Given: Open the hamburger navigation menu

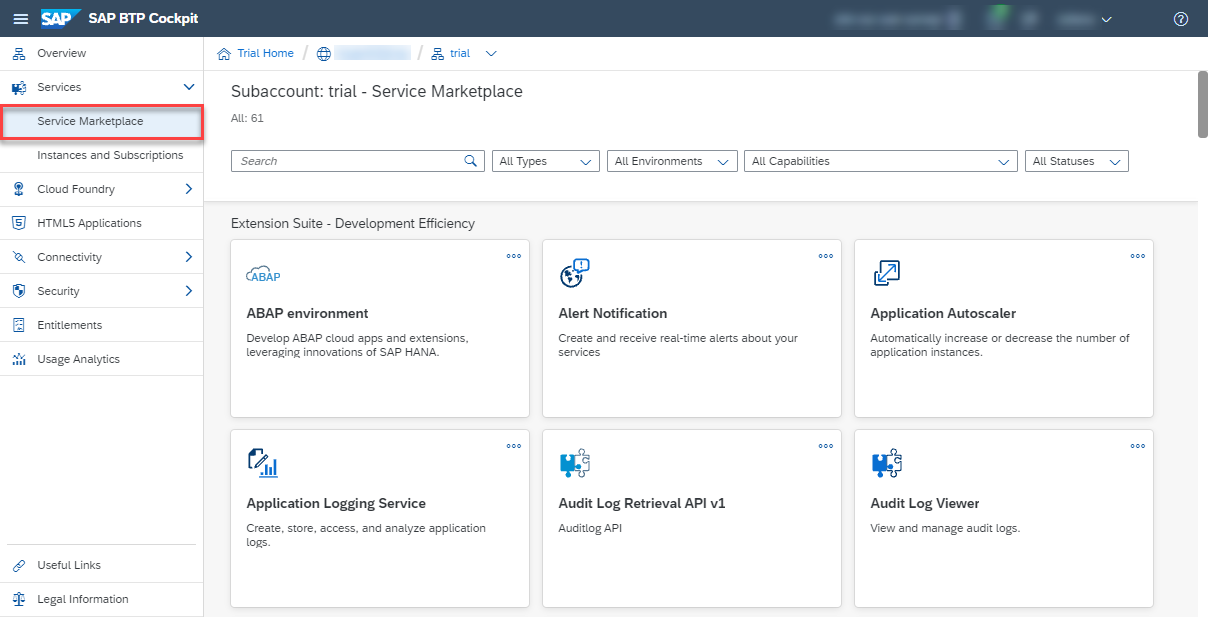Looking at the screenshot, I should pyautogui.click(x=20, y=19).
